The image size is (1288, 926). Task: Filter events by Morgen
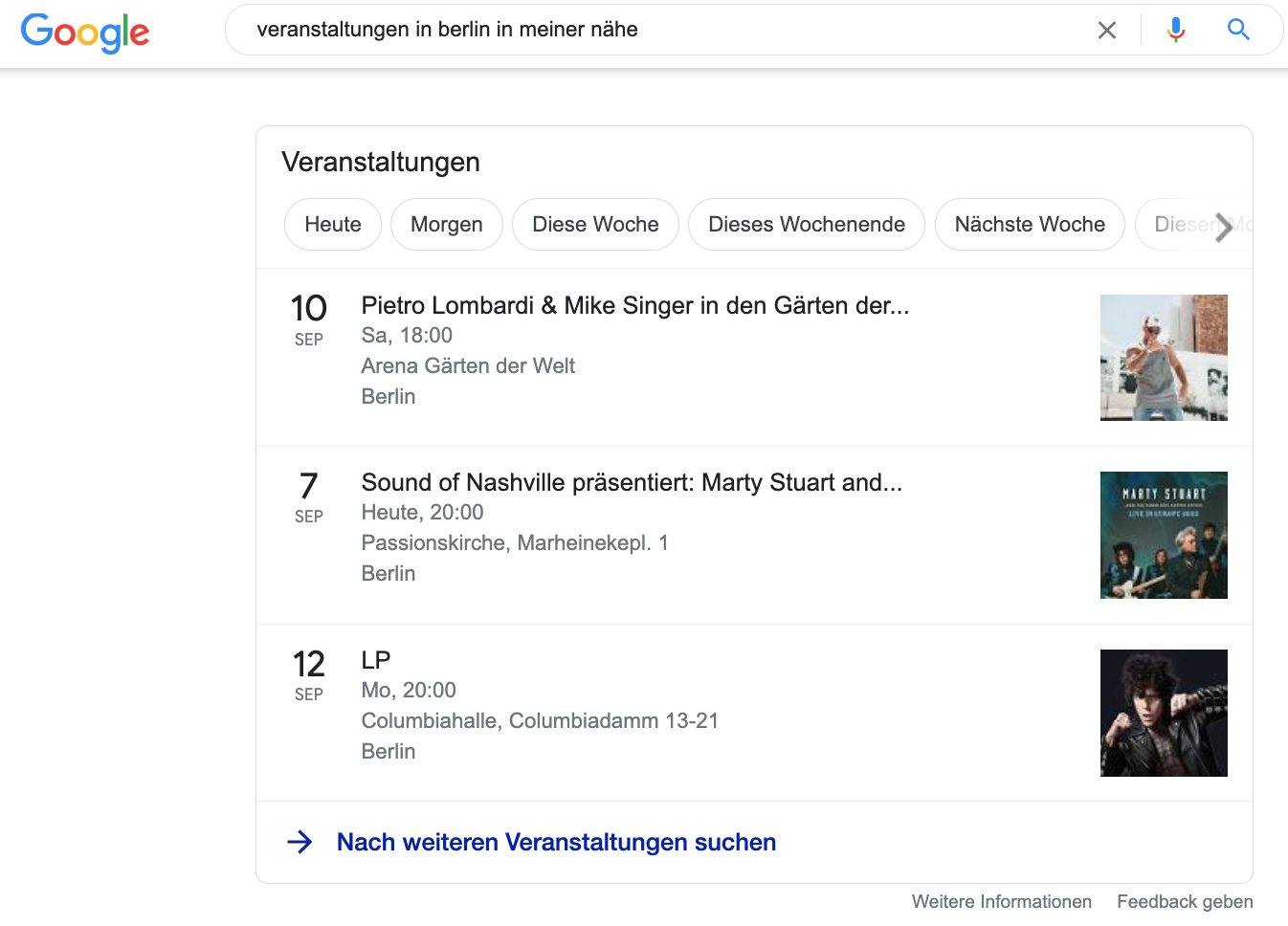(x=447, y=225)
